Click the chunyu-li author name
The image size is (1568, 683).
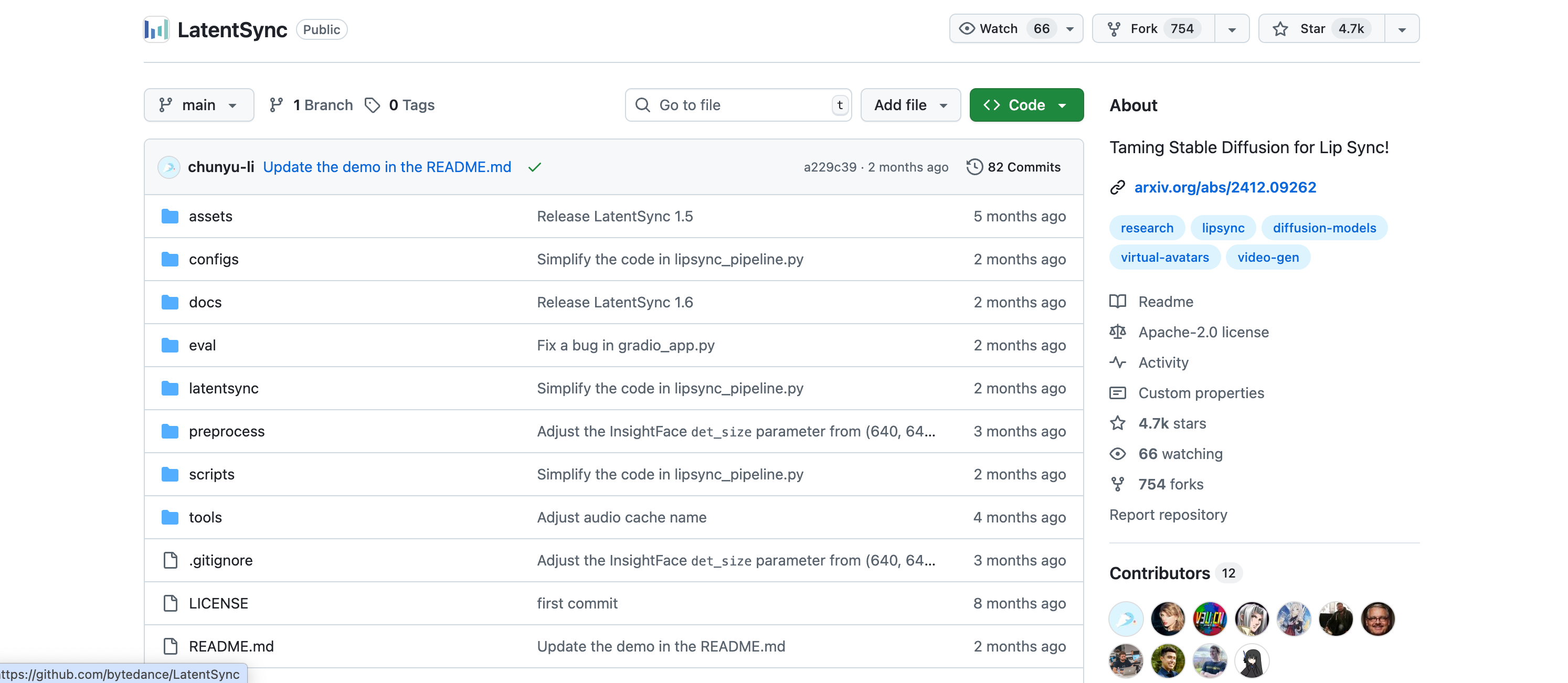(x=221, y=167)
